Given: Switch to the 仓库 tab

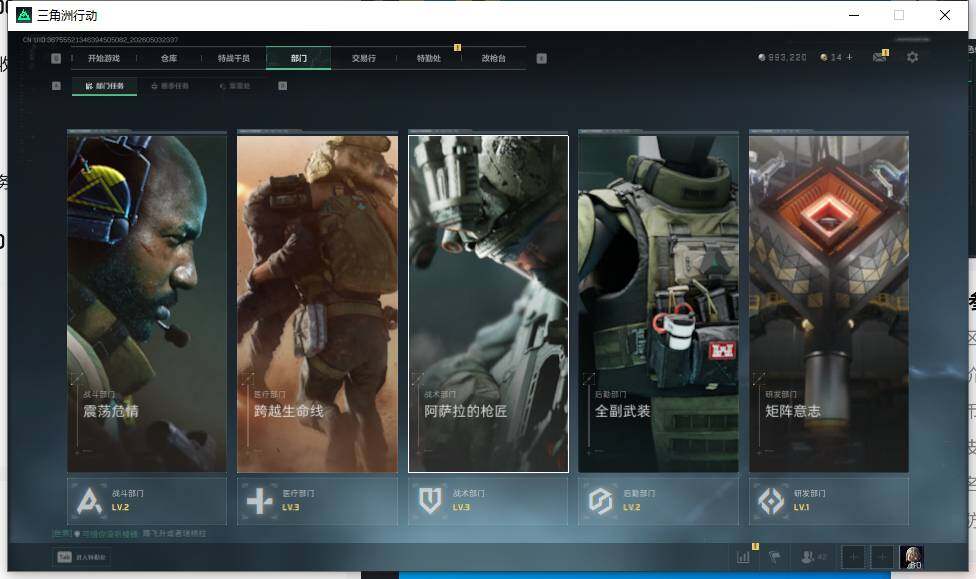Looking at the screenshot, I should [169, 58].
